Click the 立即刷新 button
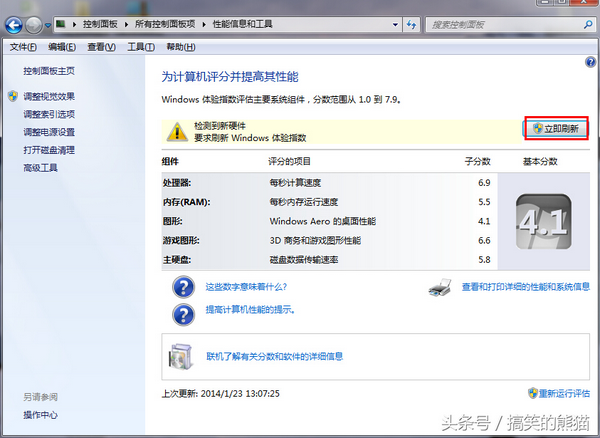Image resolution: width=600 pixels, height=438 pixels. pyautogui.click(x=556, y=129)
